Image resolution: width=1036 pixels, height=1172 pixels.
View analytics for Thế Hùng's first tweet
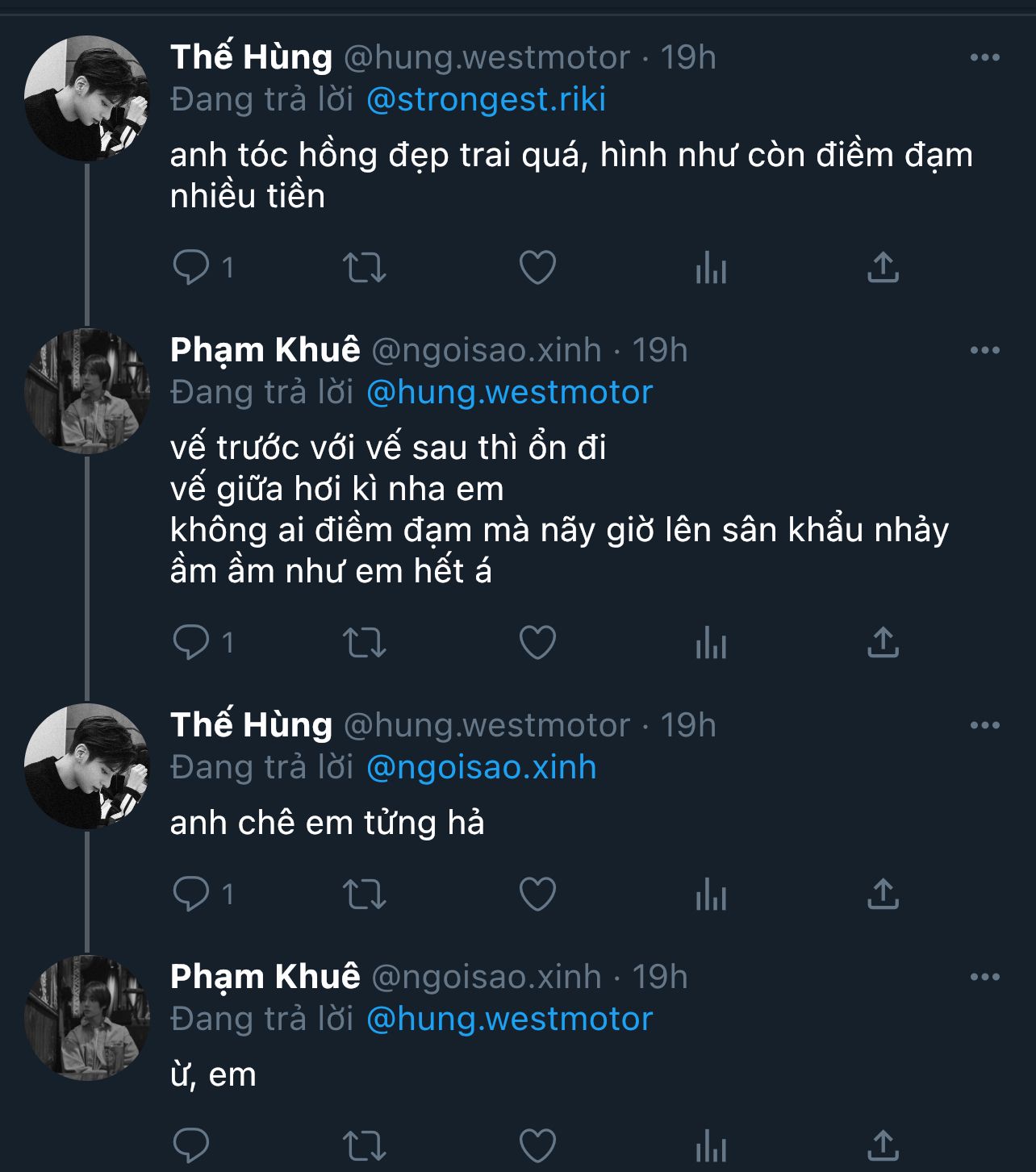(711, 268)
